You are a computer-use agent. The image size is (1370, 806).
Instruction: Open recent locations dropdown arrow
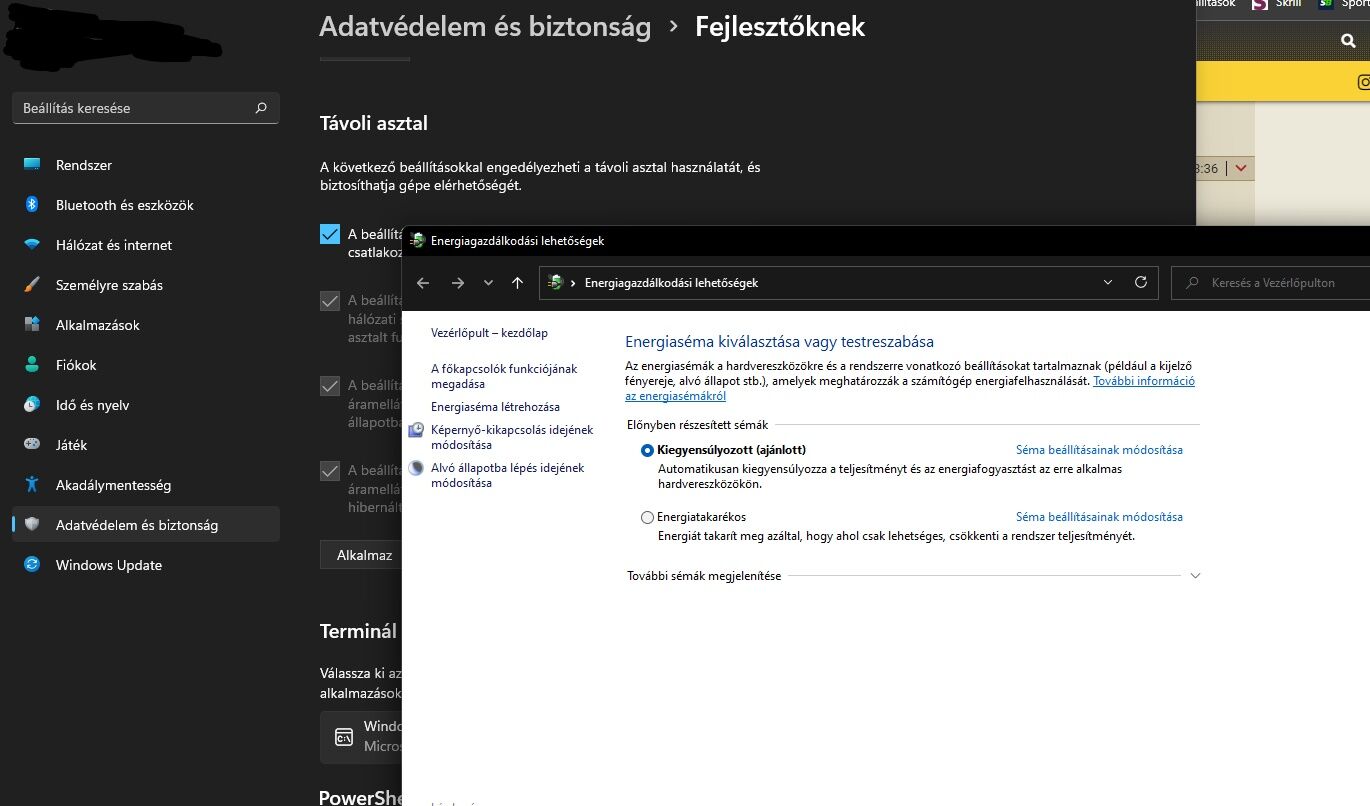[488, 283]
